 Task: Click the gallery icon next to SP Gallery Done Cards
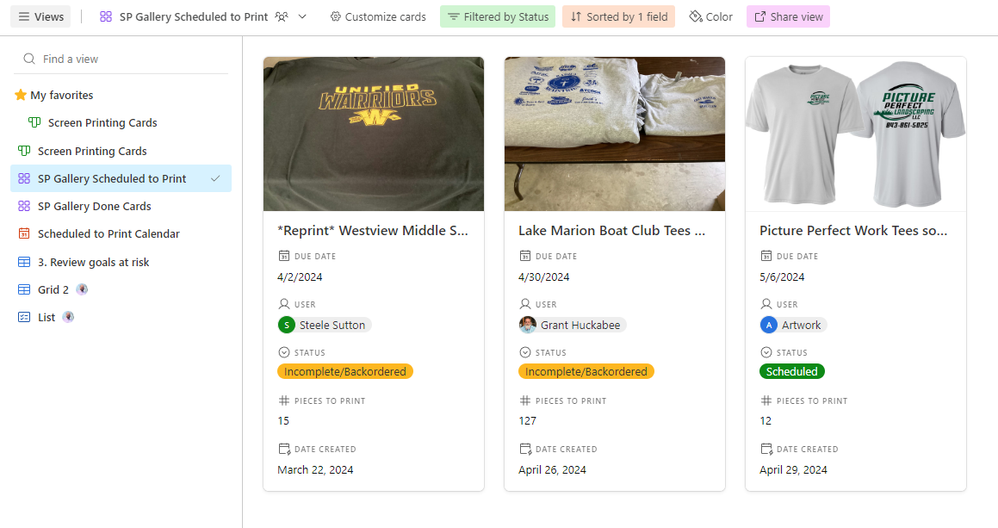[x=24, y=206]
